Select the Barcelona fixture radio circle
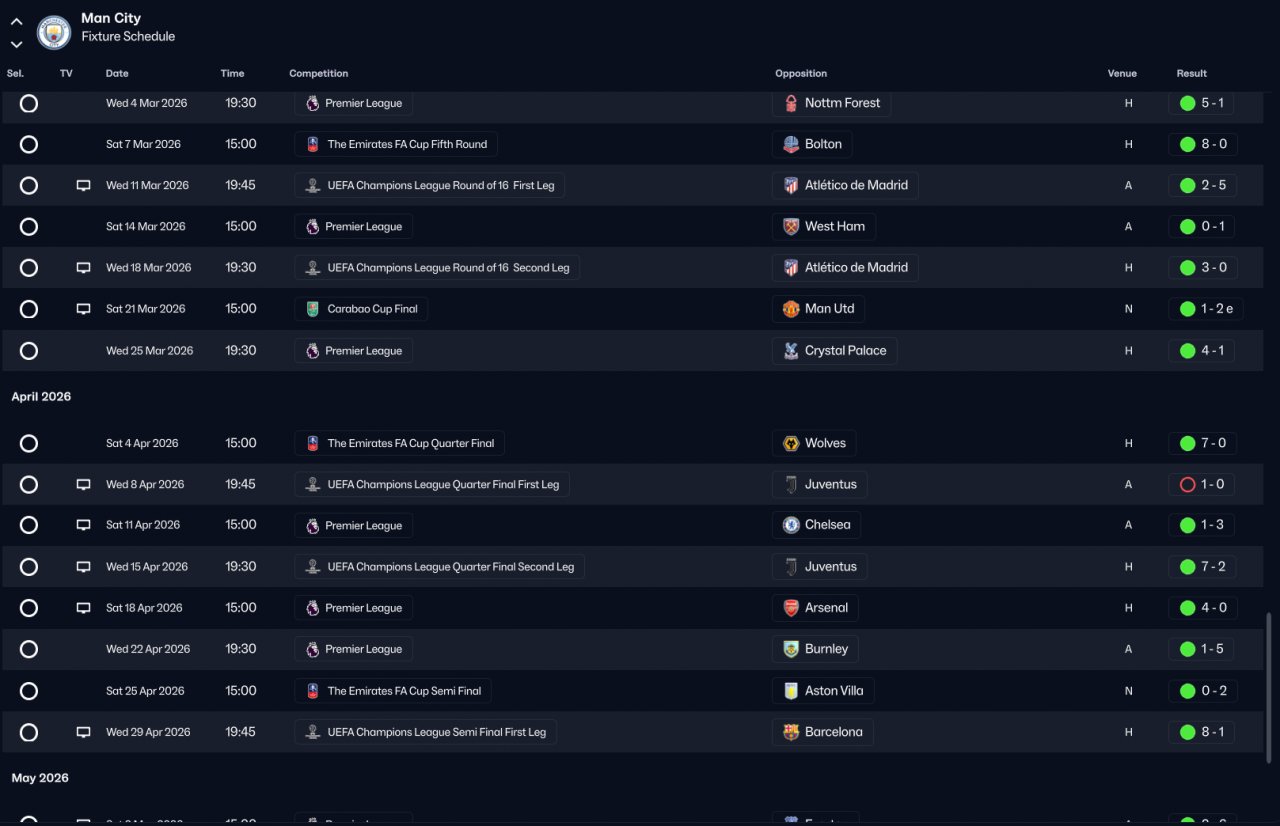The width and height of the screenshot is (1280, 826). point(29,732)
